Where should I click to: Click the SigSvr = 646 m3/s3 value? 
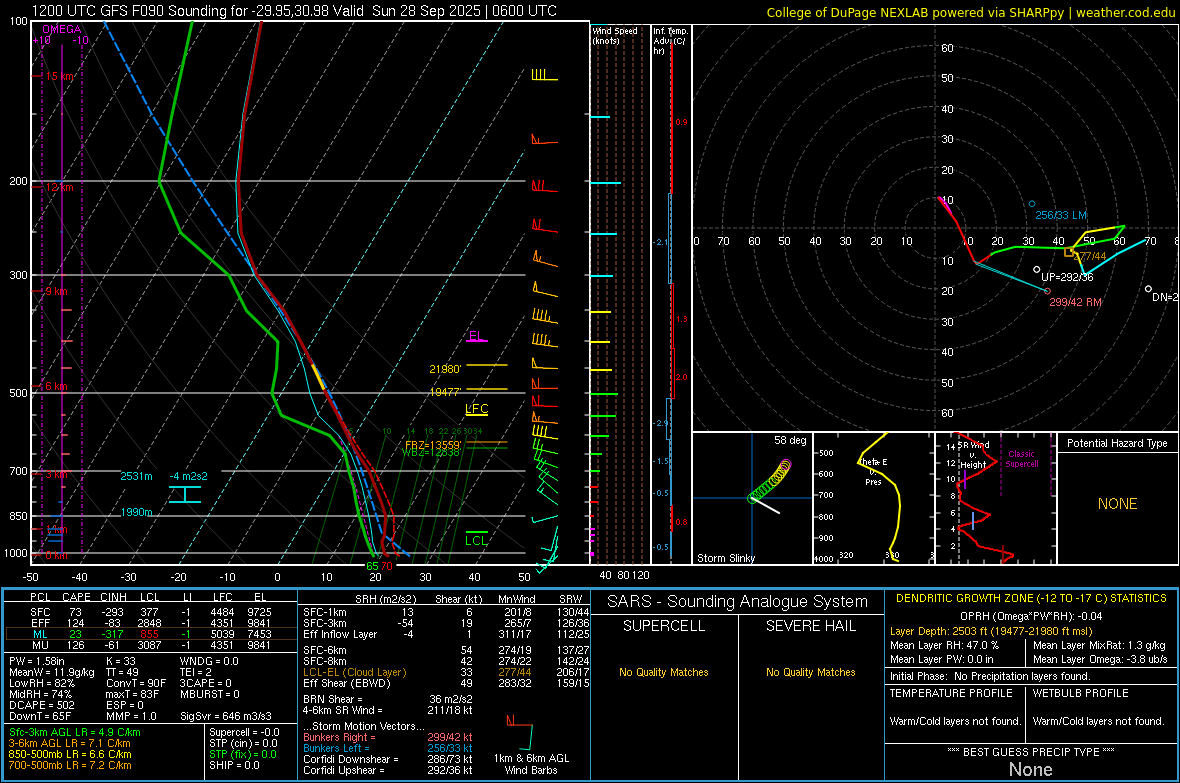(226, 716)
